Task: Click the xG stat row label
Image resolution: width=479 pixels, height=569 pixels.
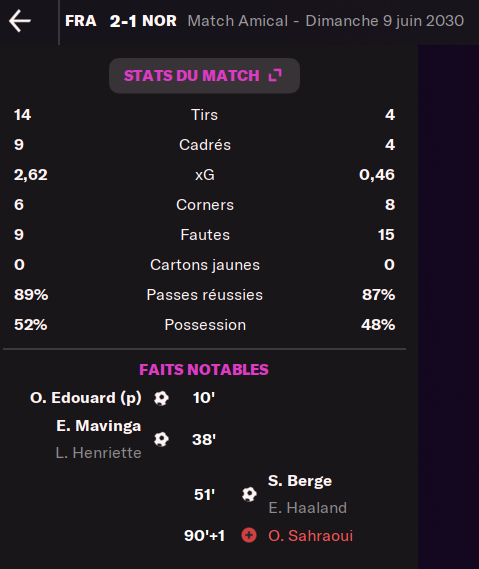Action: [x=205, y=175]
